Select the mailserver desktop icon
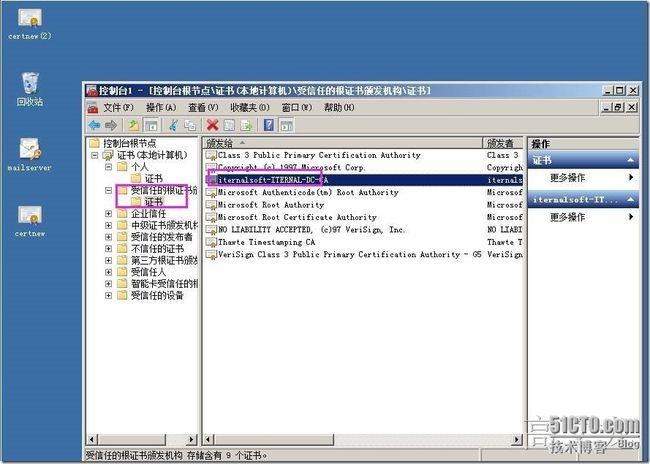Screen dimensions: 650x464 click(29, 154)
